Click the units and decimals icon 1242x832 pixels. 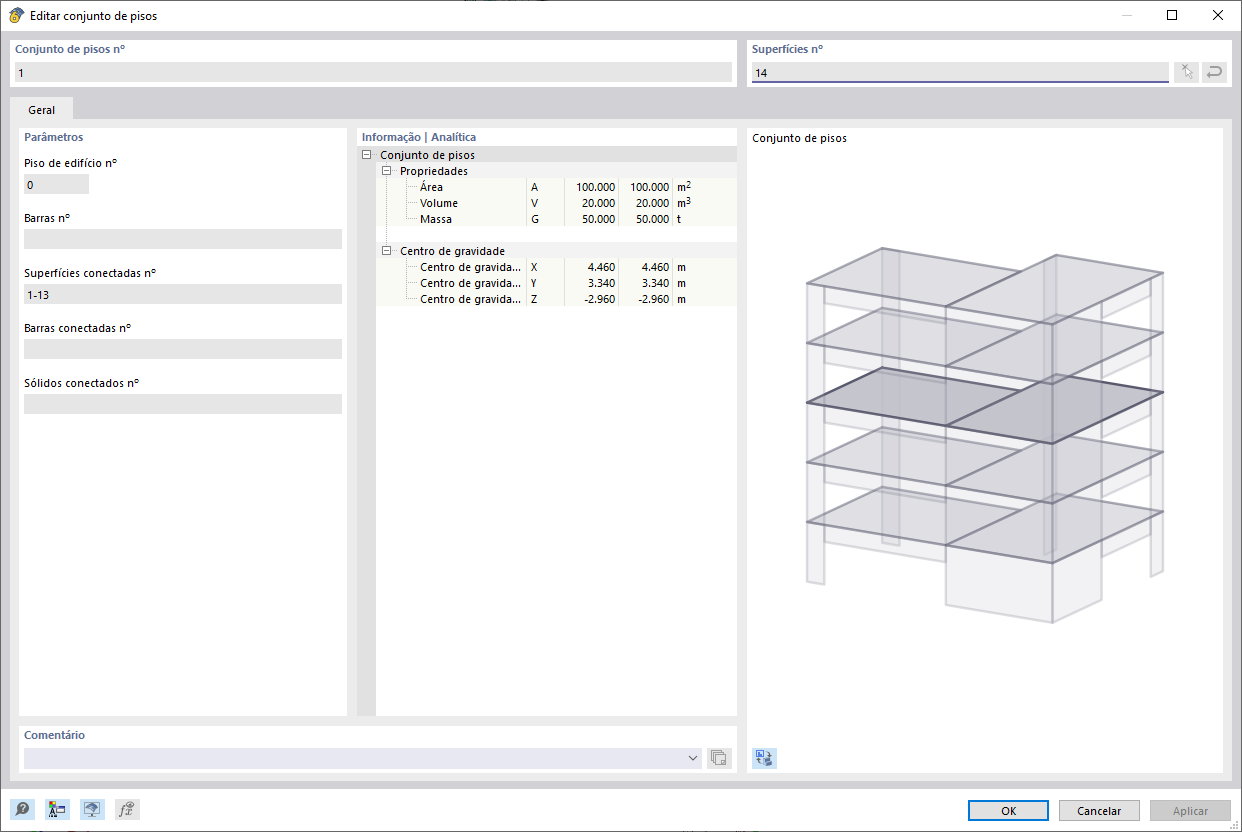click(x=57, y=810)
